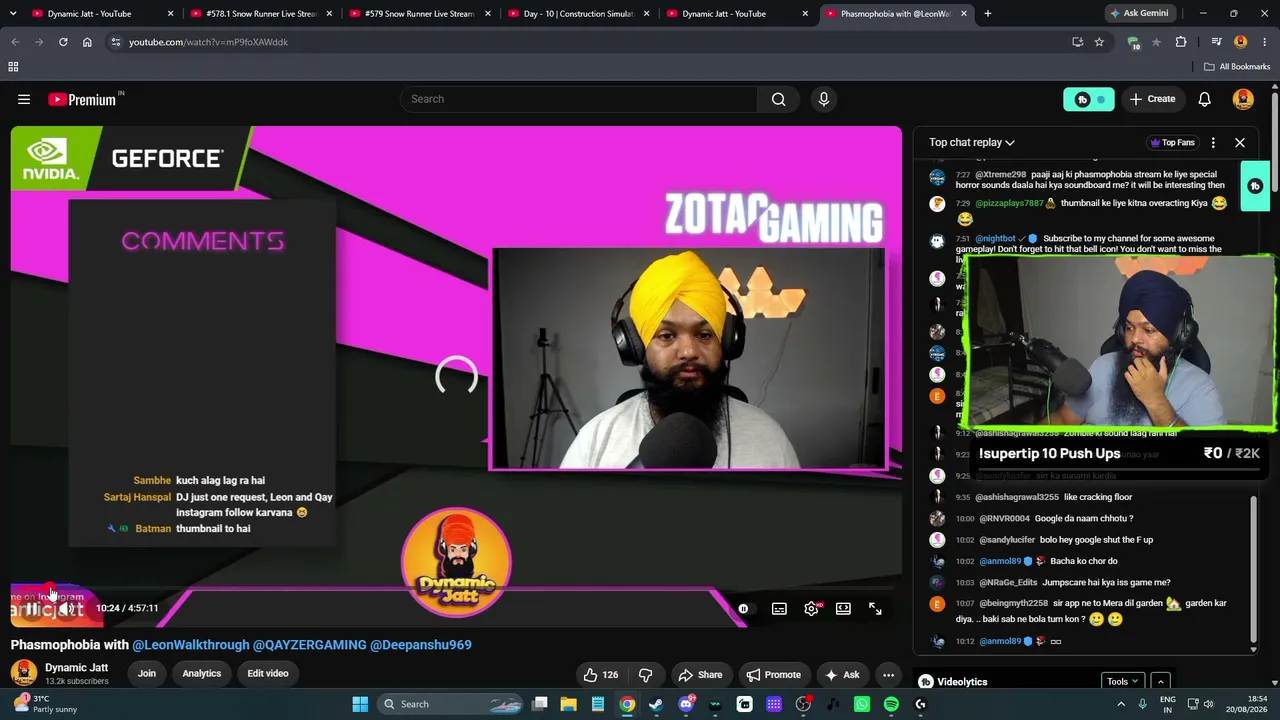Open @QAYZERGAMING channel link in title
The height and width of the screenshot is (720, 1280).
pyautogui.click(x=310, y=645)
